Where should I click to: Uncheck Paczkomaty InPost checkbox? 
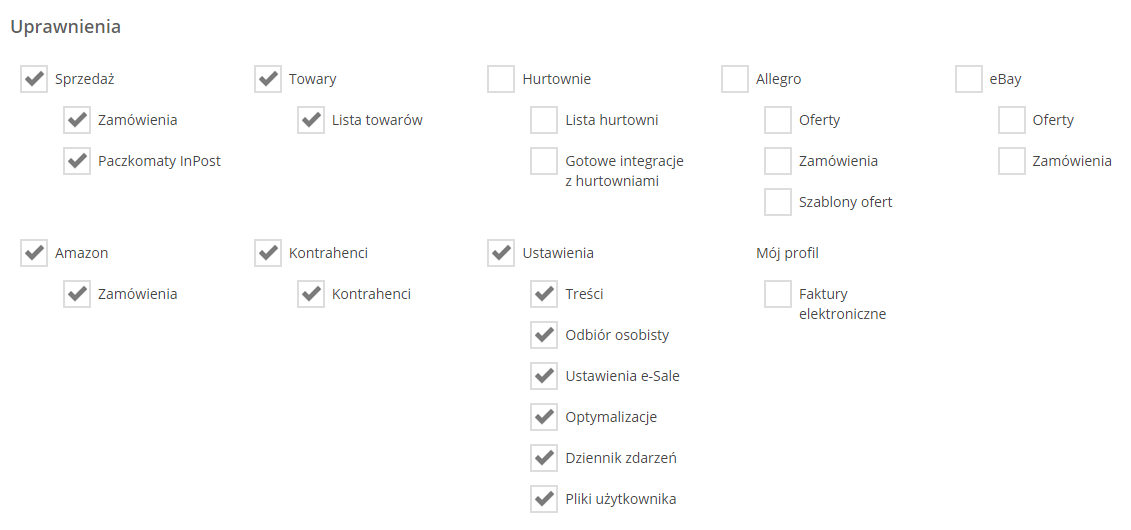click(77, 161)
